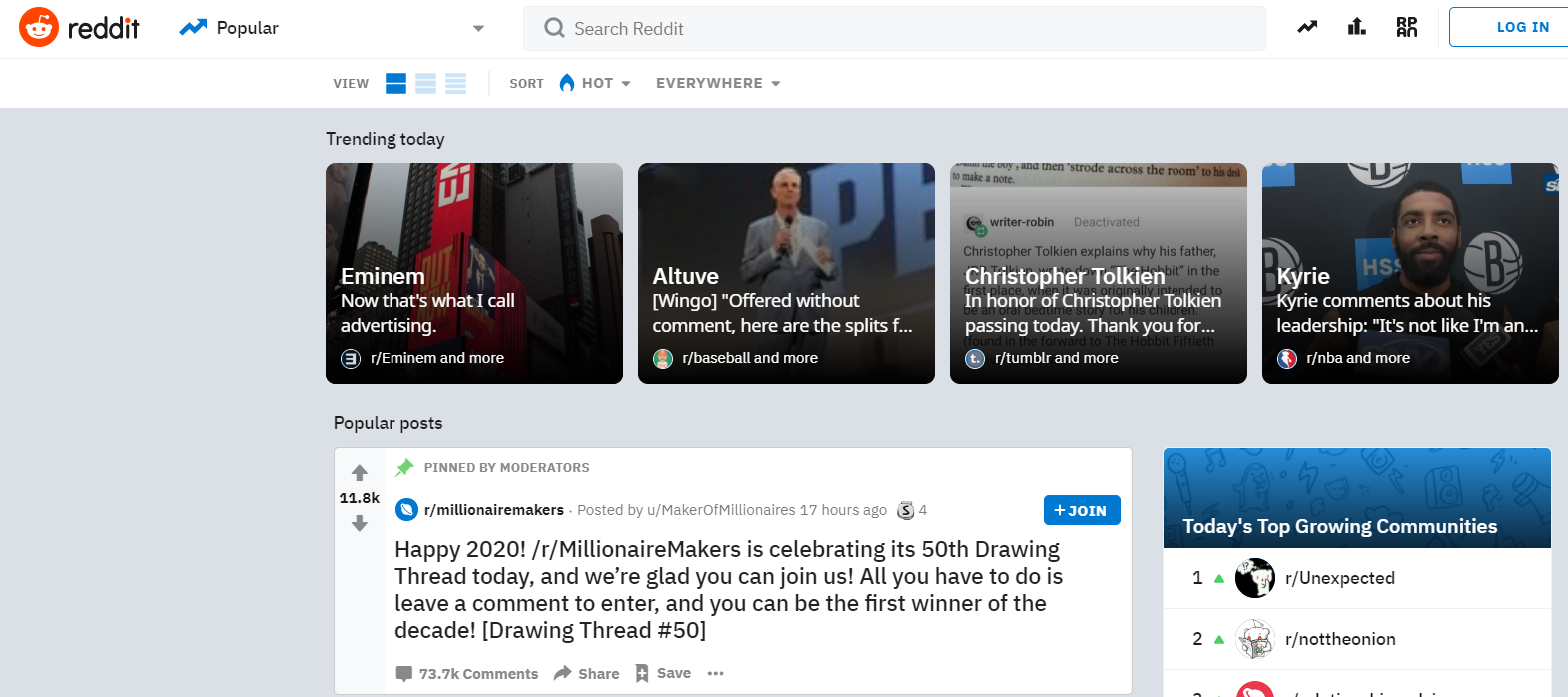Image resolution: width=1568 pixels, height=697 pixels.
Task: Join the r/millionairemakers community
Action: tap(1081, 510)
